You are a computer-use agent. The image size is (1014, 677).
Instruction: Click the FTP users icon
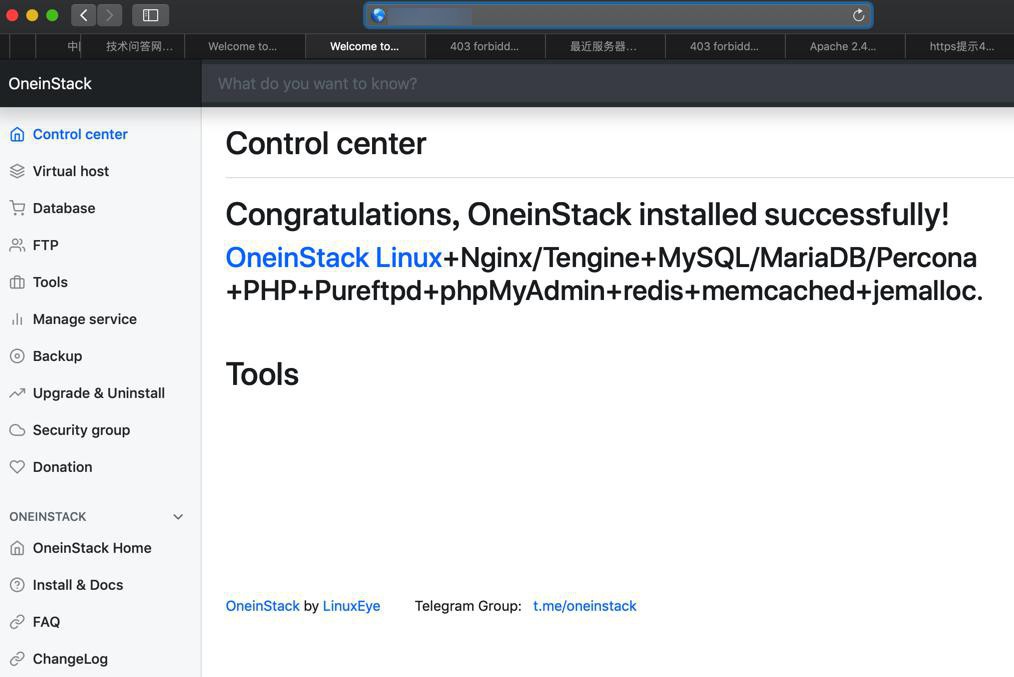click(x=17, y=245)
